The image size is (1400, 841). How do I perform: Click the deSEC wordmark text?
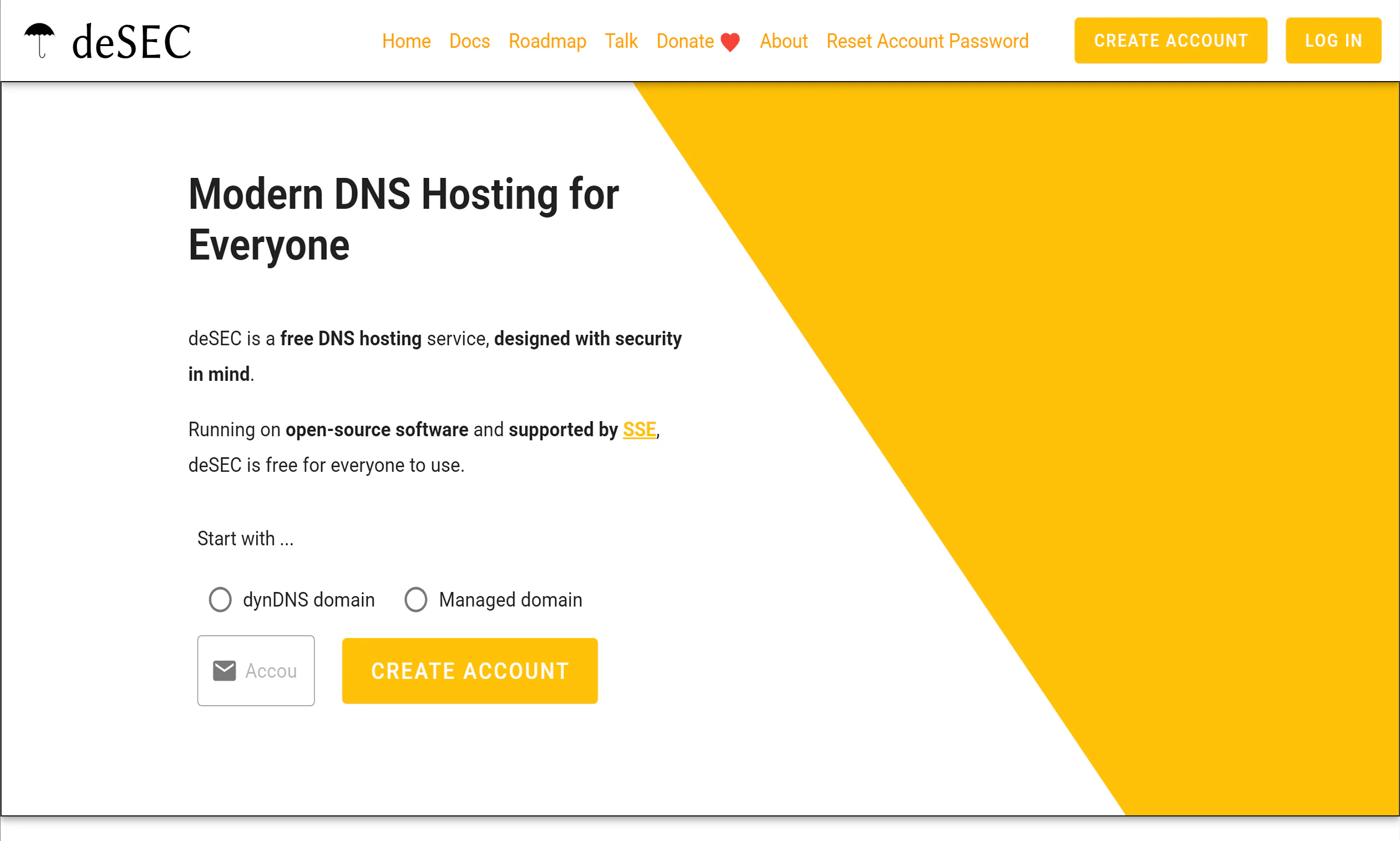(131, 41)
